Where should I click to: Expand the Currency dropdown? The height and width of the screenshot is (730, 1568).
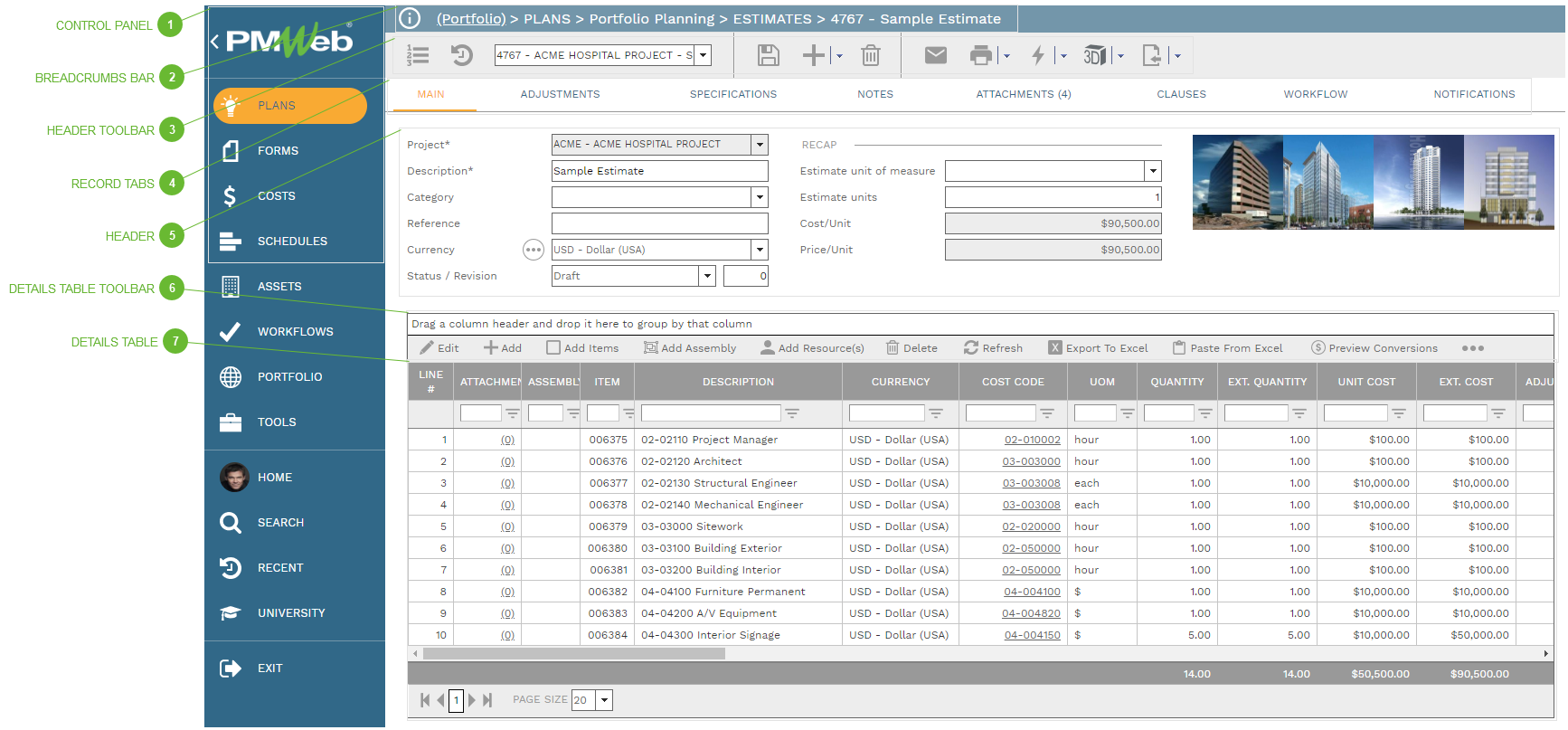(x=760, y=250)
